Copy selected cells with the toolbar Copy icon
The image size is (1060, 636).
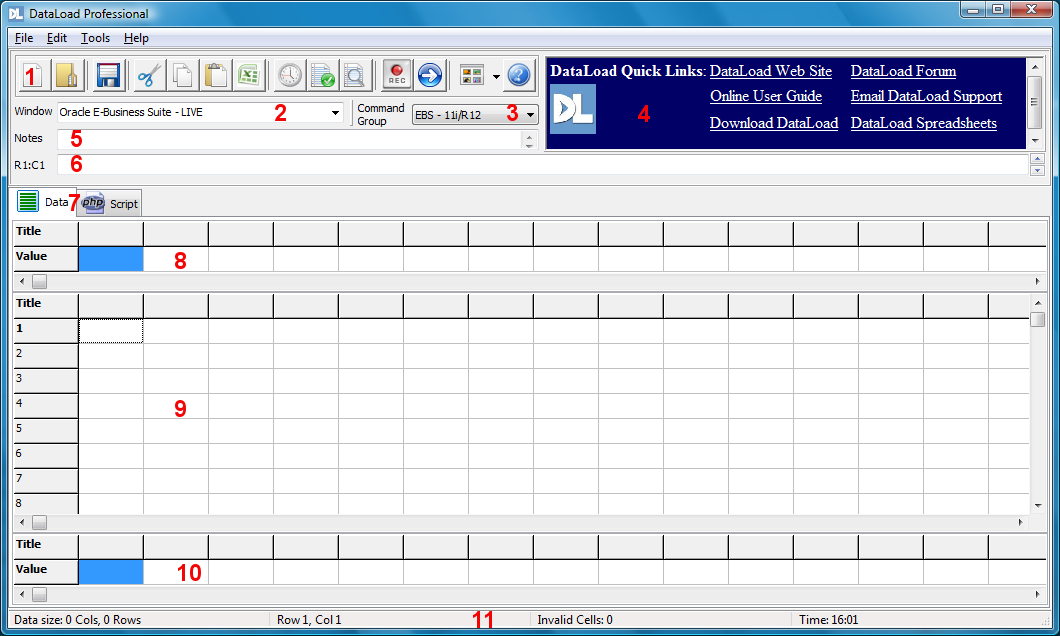pyautogui.click(x=183, y=75)
